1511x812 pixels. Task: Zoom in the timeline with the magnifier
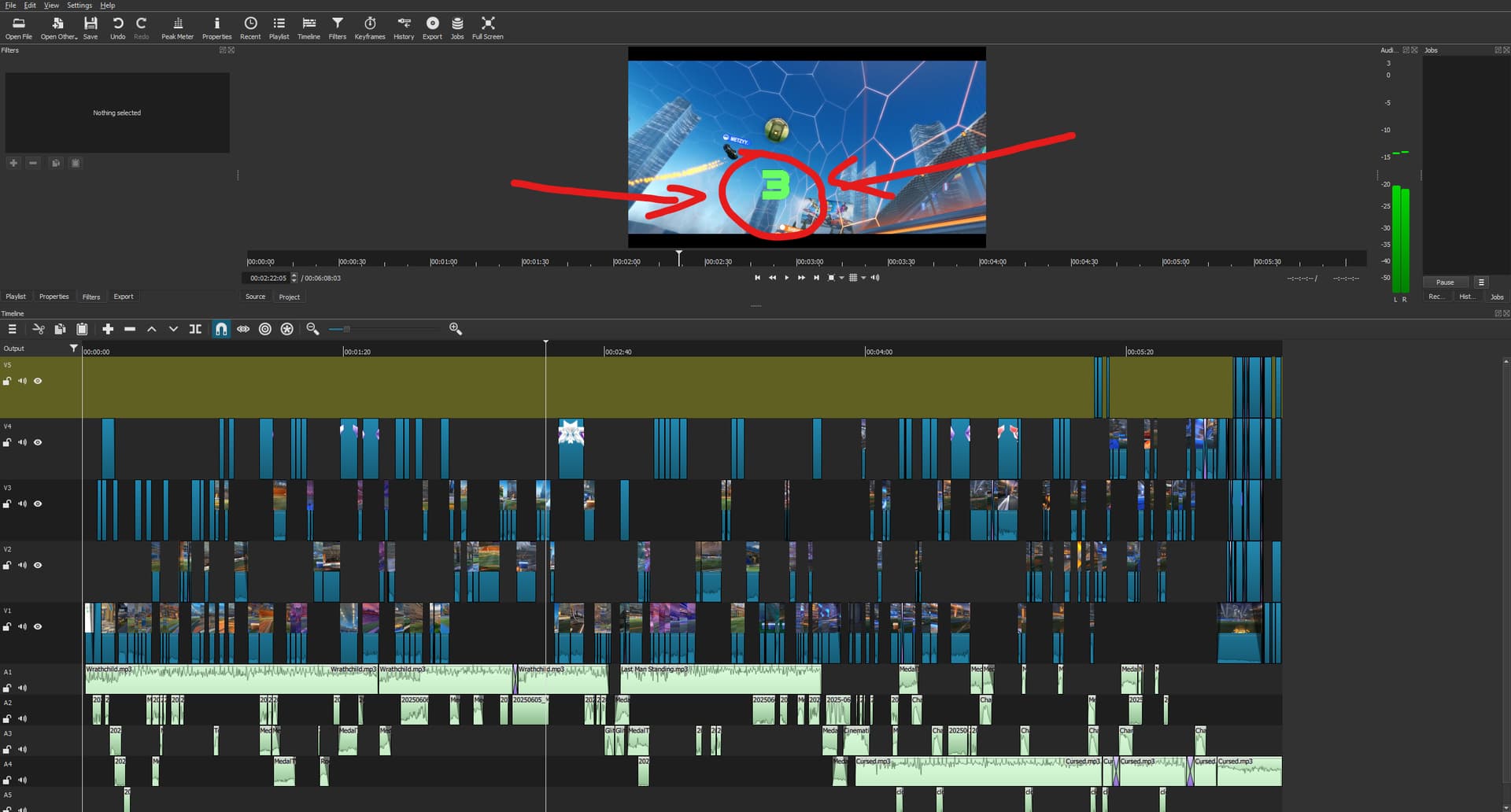click(x=455, y=329)
